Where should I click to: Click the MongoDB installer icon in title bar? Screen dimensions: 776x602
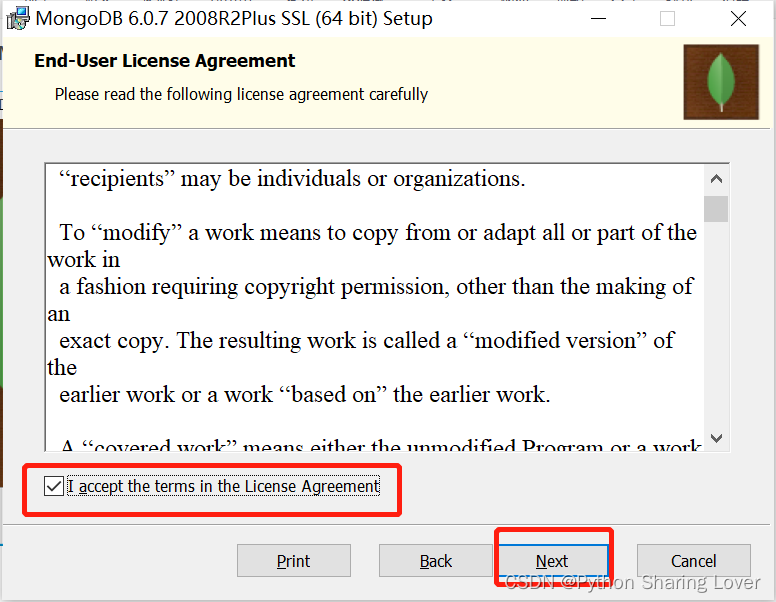[x=18, y=19]
